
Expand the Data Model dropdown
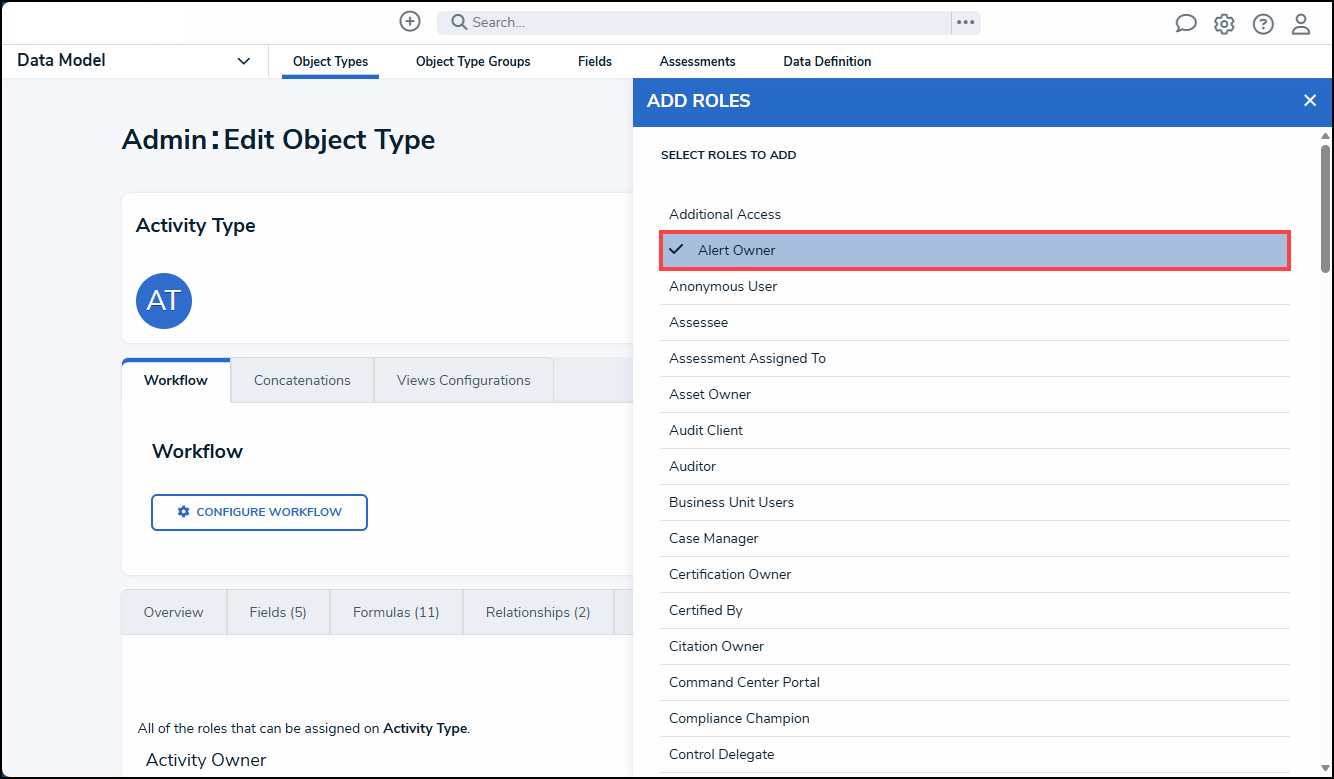(243, 61)
